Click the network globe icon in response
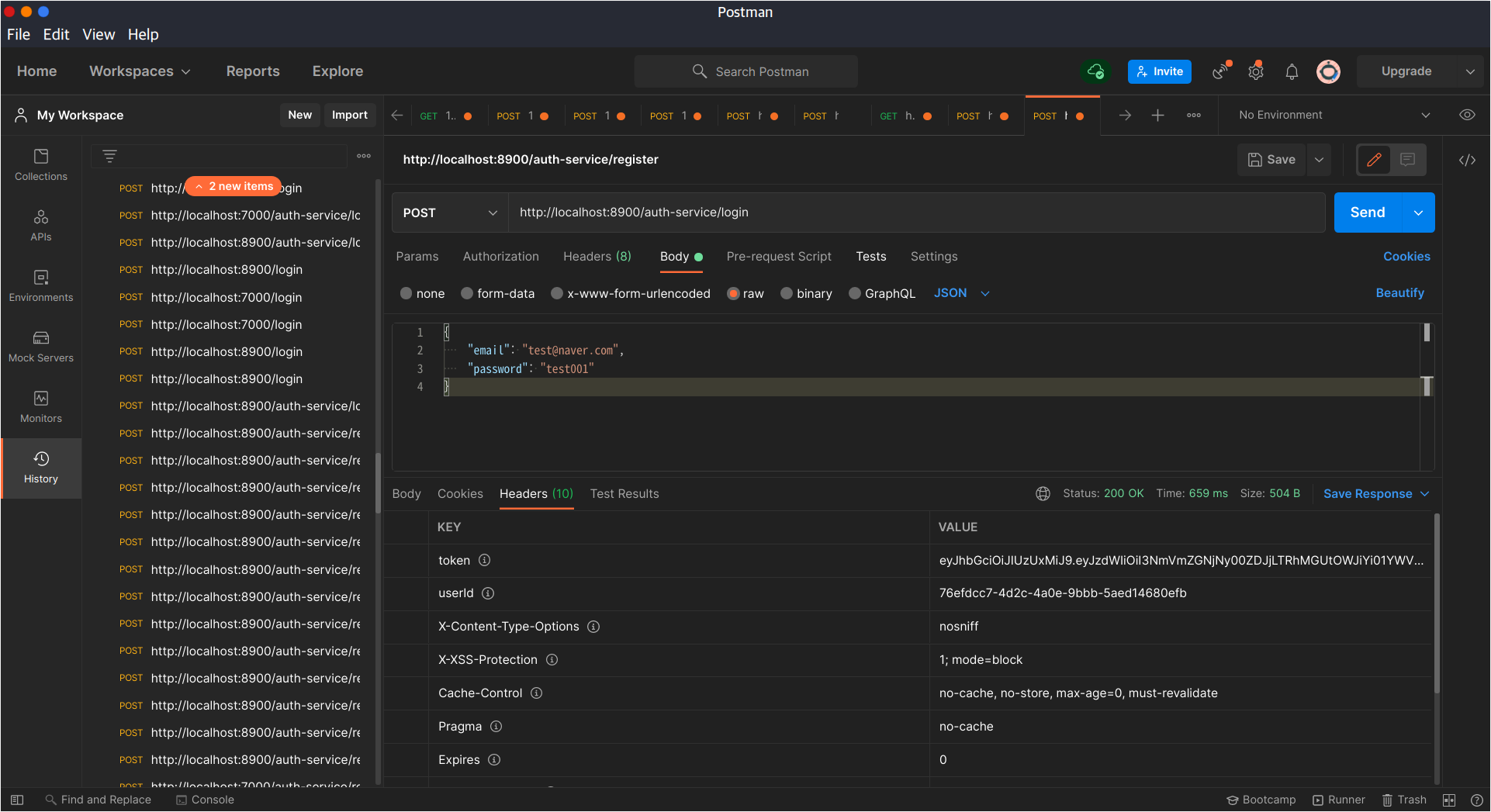The image size is (1491, 812). [1043, 493]
